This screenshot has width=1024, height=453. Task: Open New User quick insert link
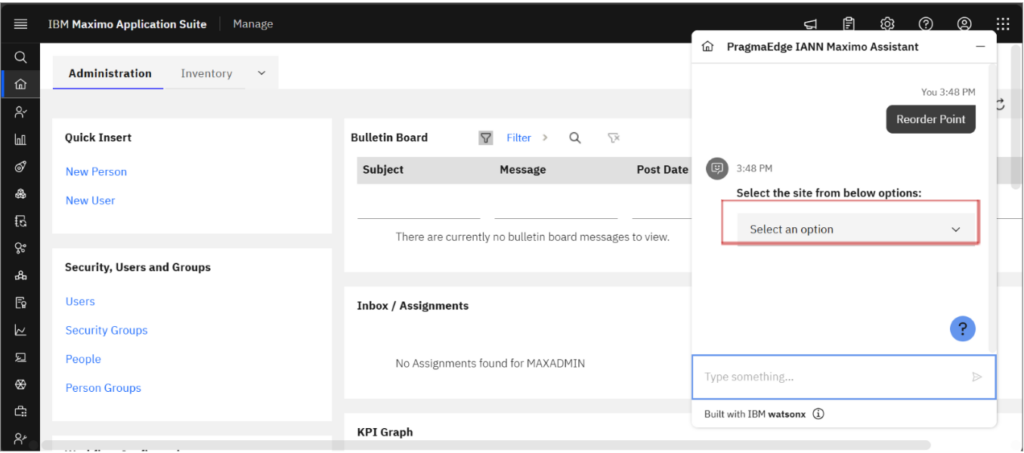(90, 200)
